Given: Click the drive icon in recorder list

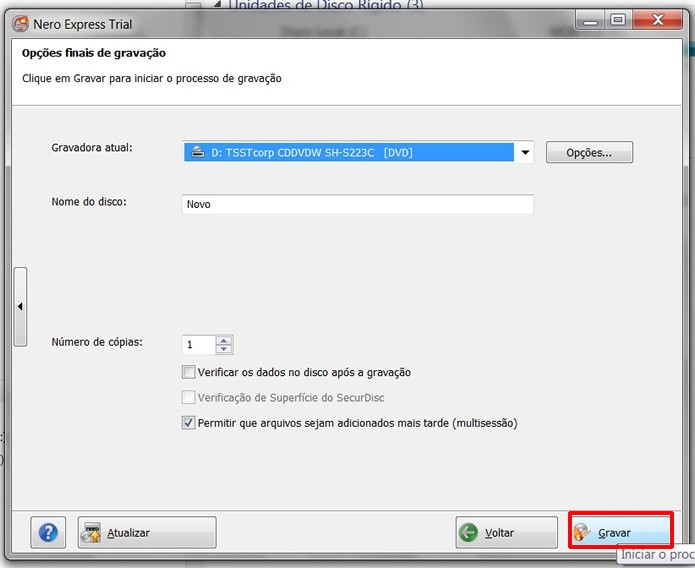Looking at the screenshot, I should 198,152.
